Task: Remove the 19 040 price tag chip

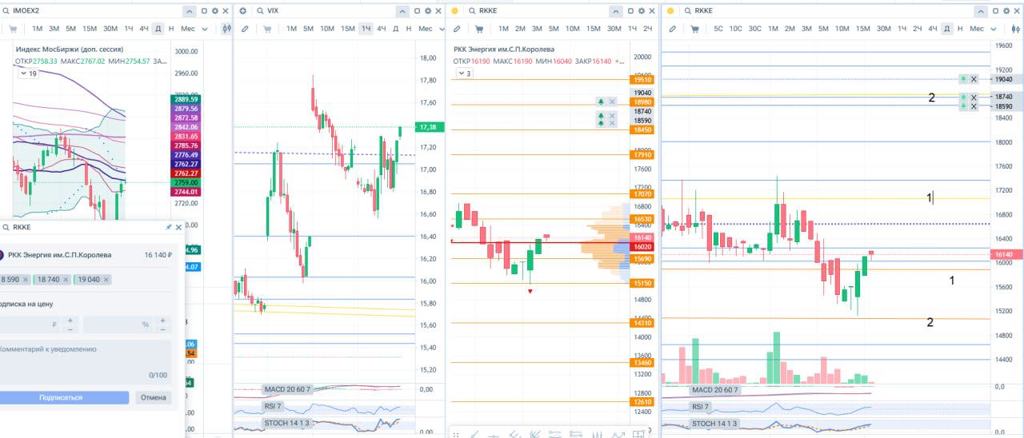Action: 107,279
